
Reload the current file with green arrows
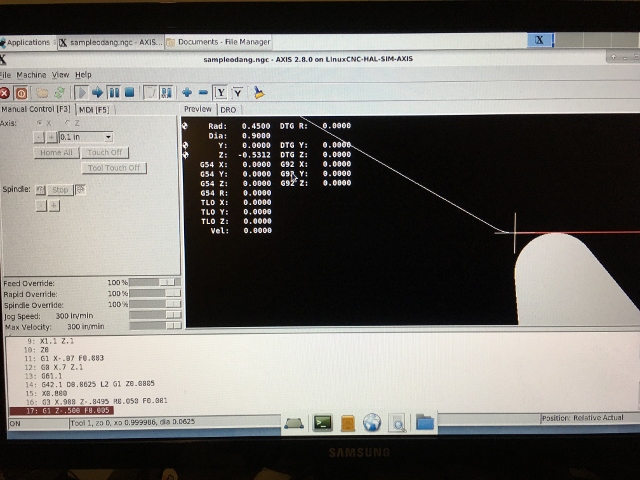click(59, 93)
